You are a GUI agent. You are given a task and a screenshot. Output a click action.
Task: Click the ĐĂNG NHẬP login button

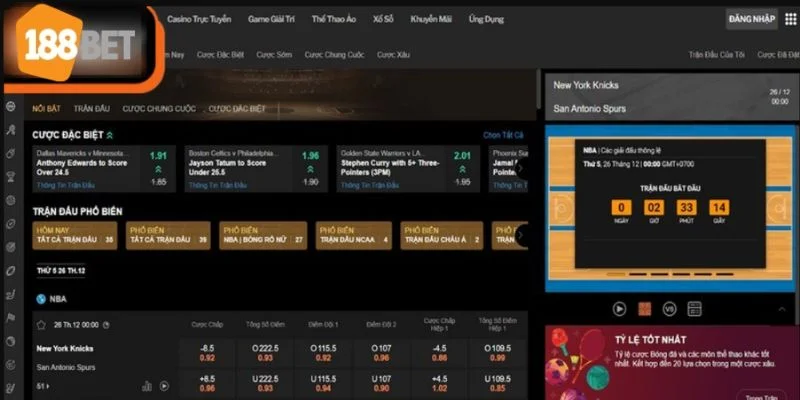[752, 19]
